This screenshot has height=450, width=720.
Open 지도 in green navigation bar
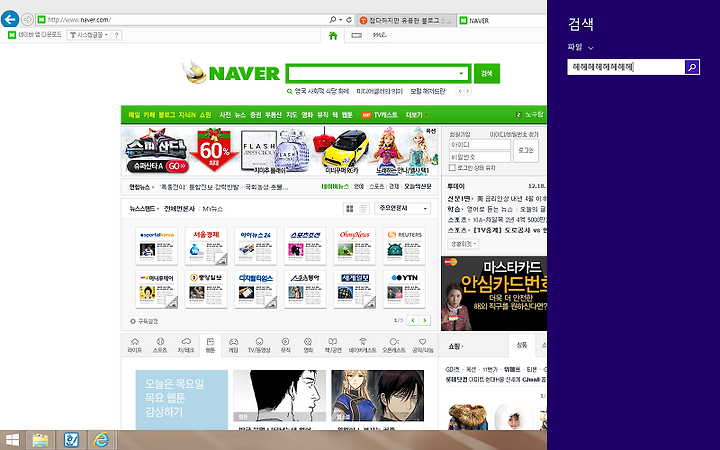[x=292, y=115]
